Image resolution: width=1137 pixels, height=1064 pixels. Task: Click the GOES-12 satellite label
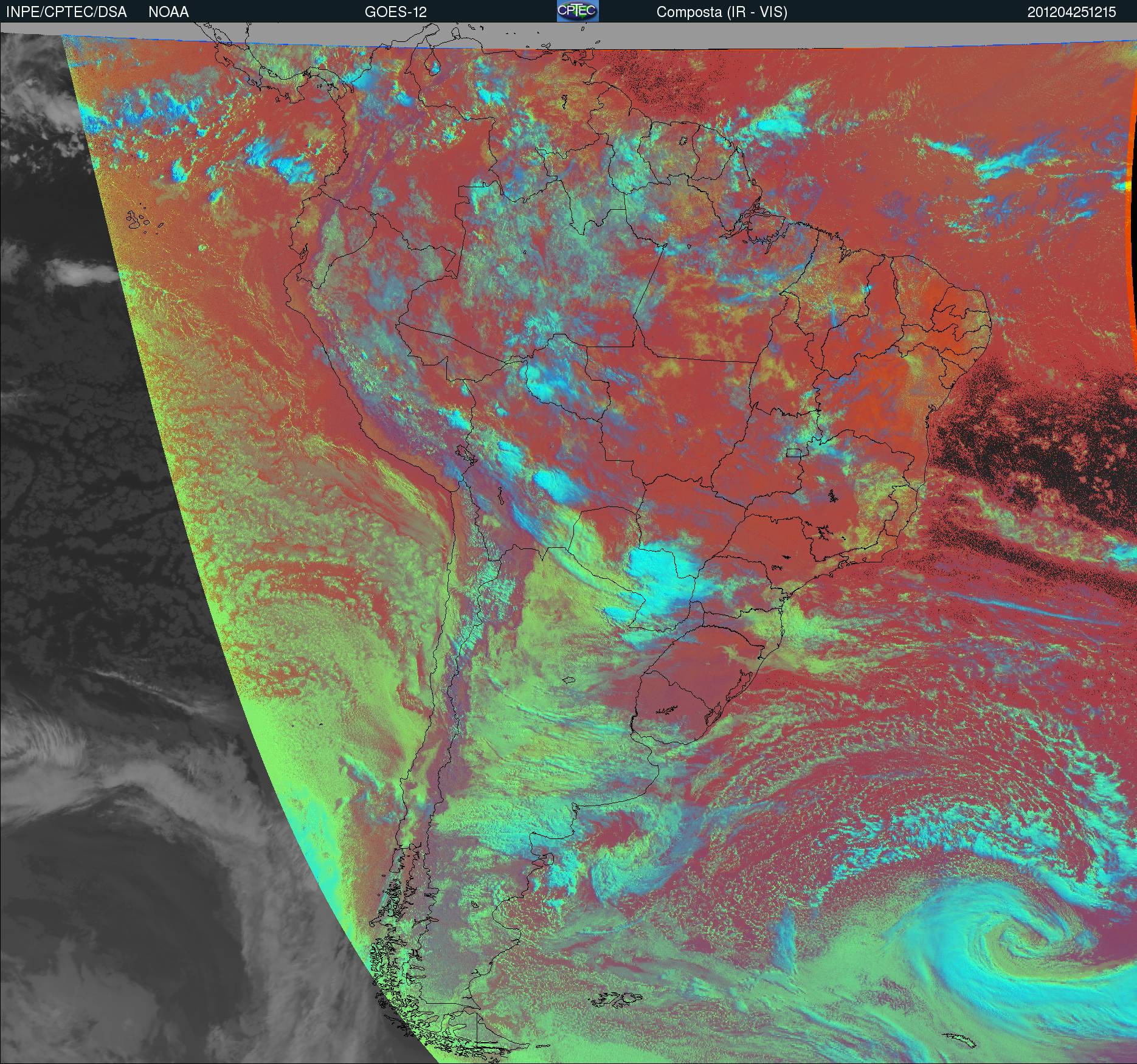(395, 12)
